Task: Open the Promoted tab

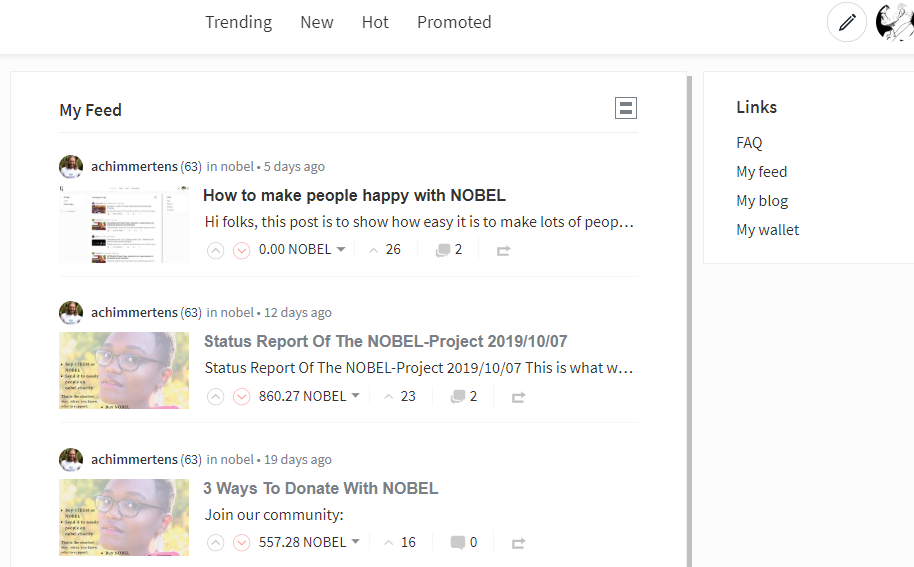Action: pyautogui.click(x=454, y=22)
